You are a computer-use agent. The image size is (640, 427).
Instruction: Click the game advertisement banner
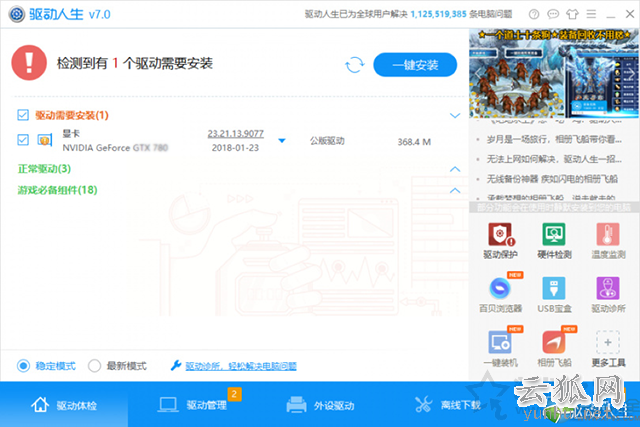(554, 73)
